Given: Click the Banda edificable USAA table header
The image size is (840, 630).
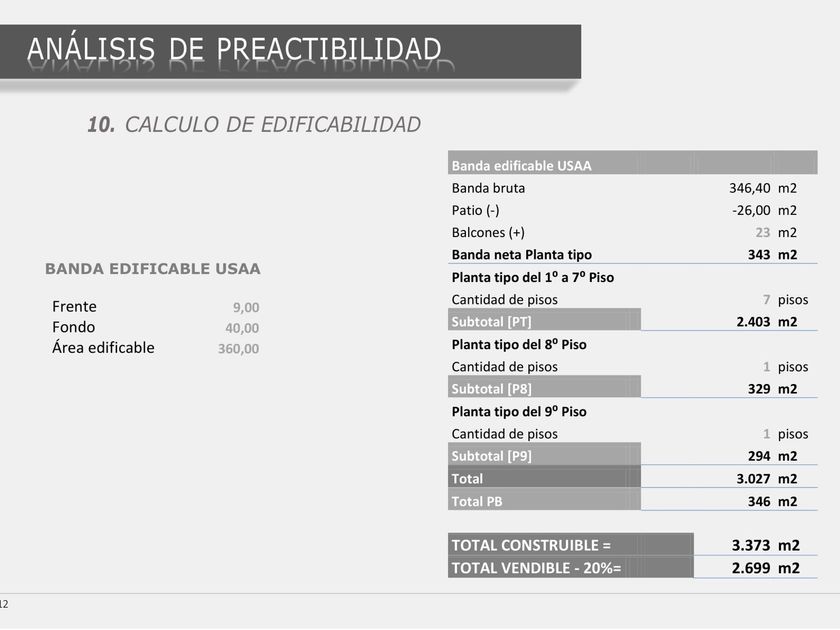Looking at the screenshot, I should 633,163.
